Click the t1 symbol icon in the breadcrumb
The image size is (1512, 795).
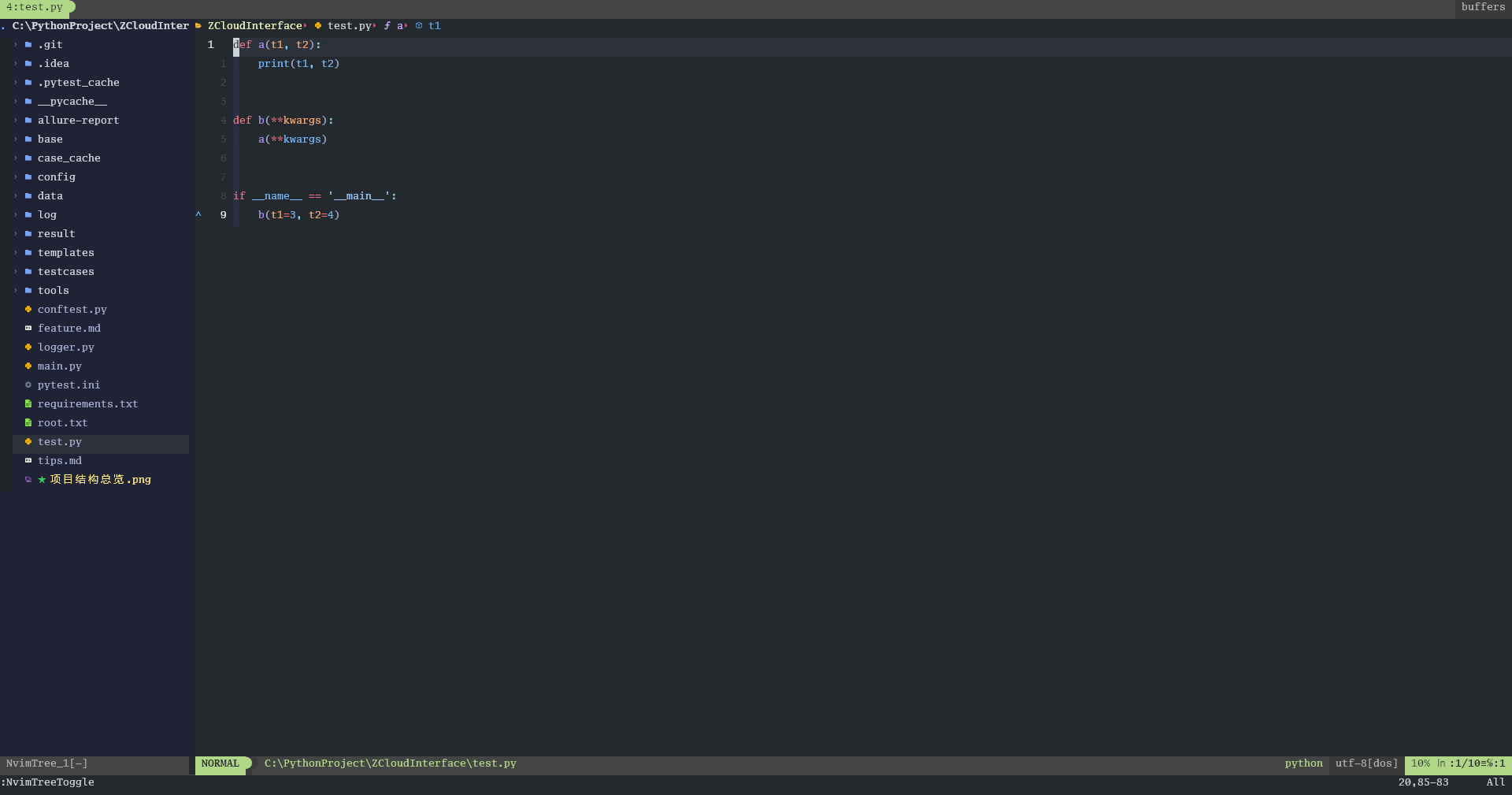(420, 26)
